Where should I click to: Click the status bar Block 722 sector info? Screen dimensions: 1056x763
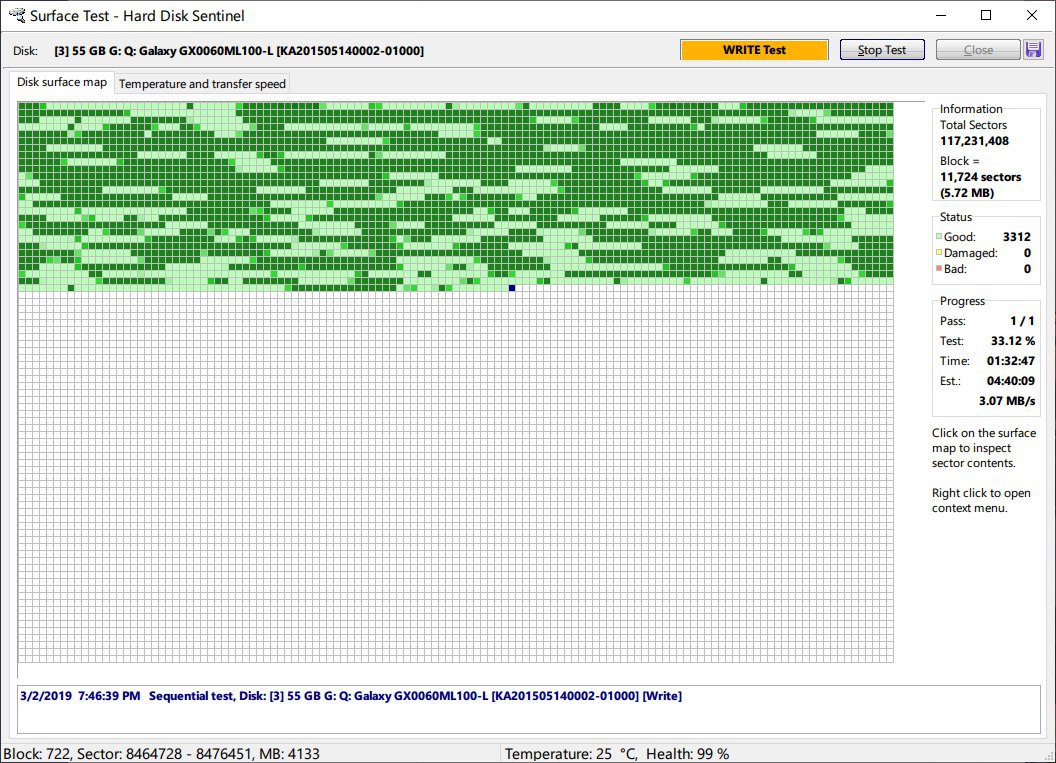[162, 754]
